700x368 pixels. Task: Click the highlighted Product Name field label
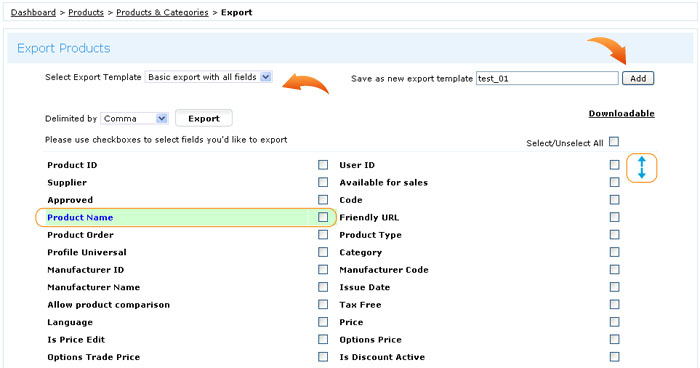[80, 217]
